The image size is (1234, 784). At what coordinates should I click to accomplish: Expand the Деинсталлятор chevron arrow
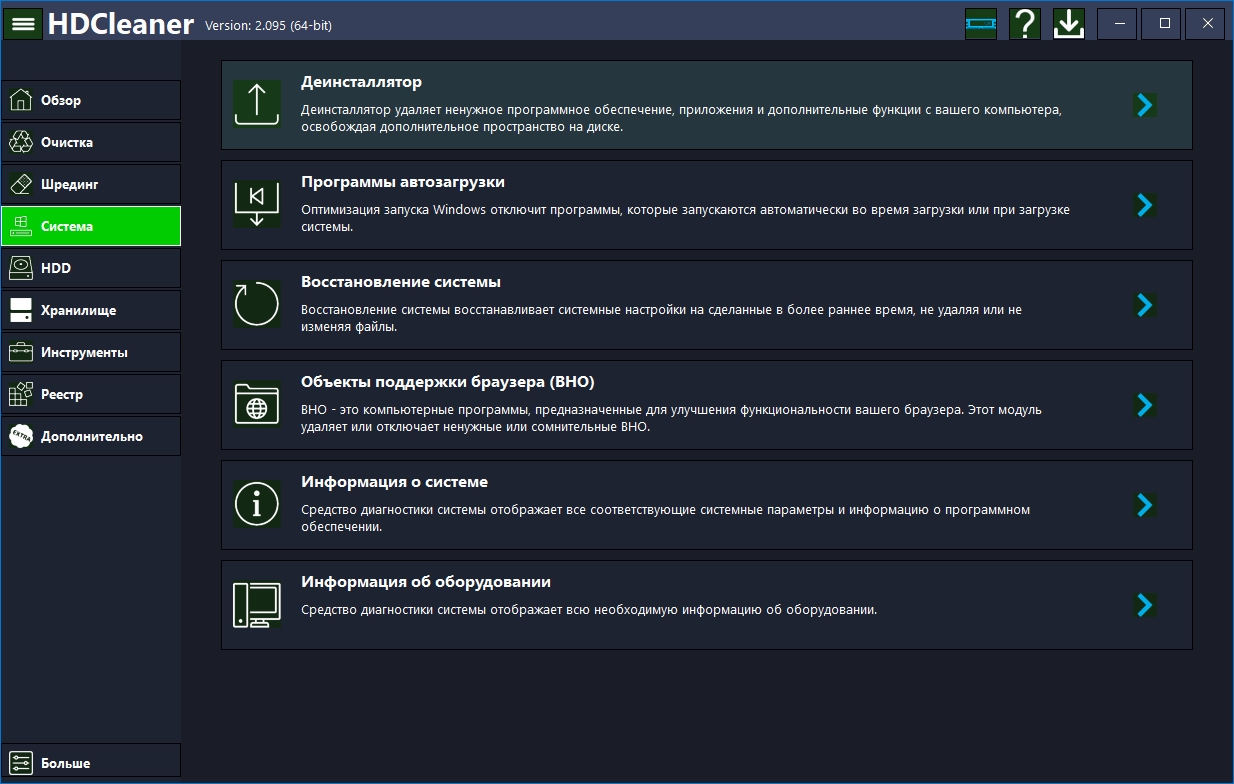click(1145, 105)
